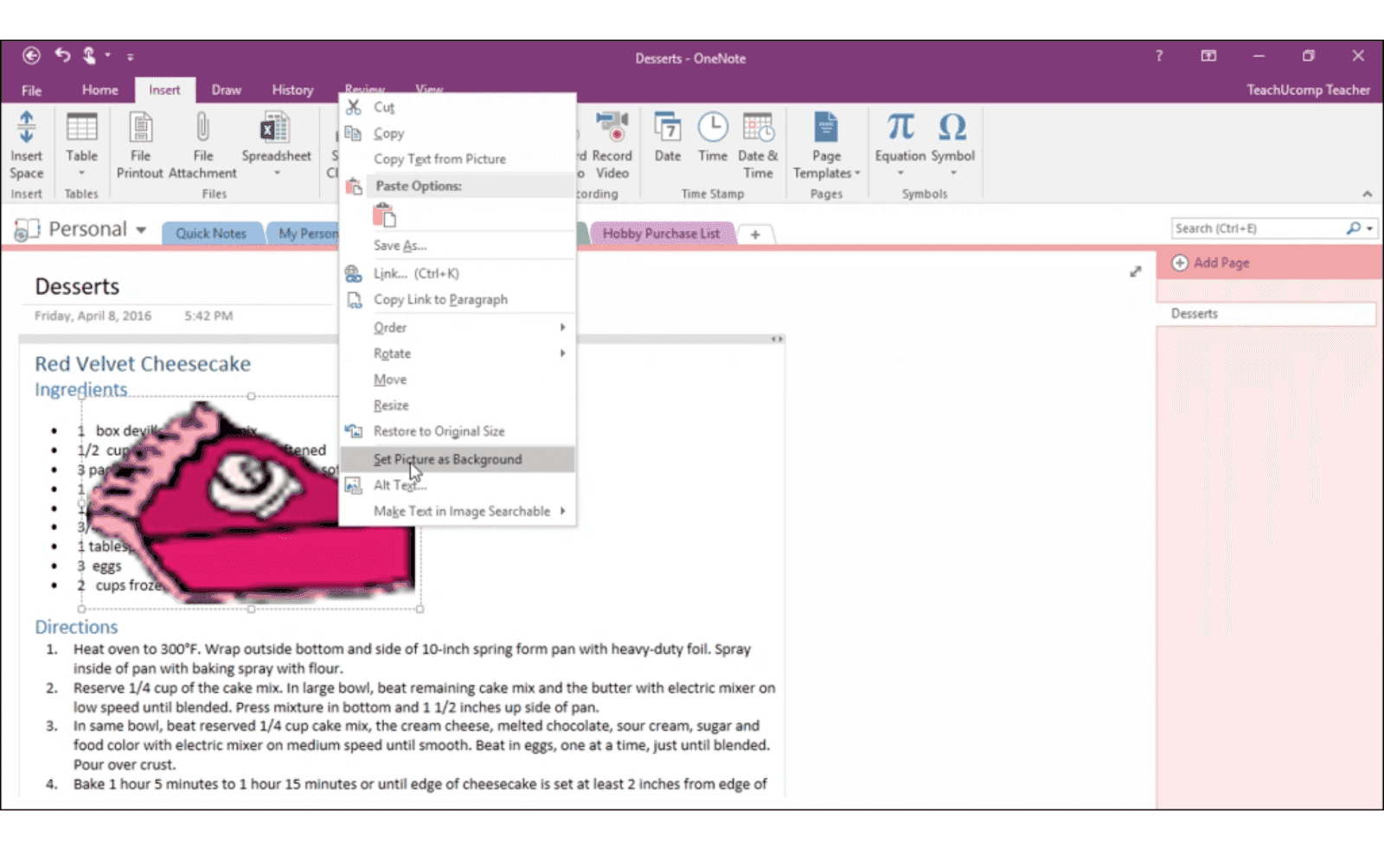Add a new page with Add Page
The height and width of the screenshot is (868, 1384).
click(x=1220, y=262)
